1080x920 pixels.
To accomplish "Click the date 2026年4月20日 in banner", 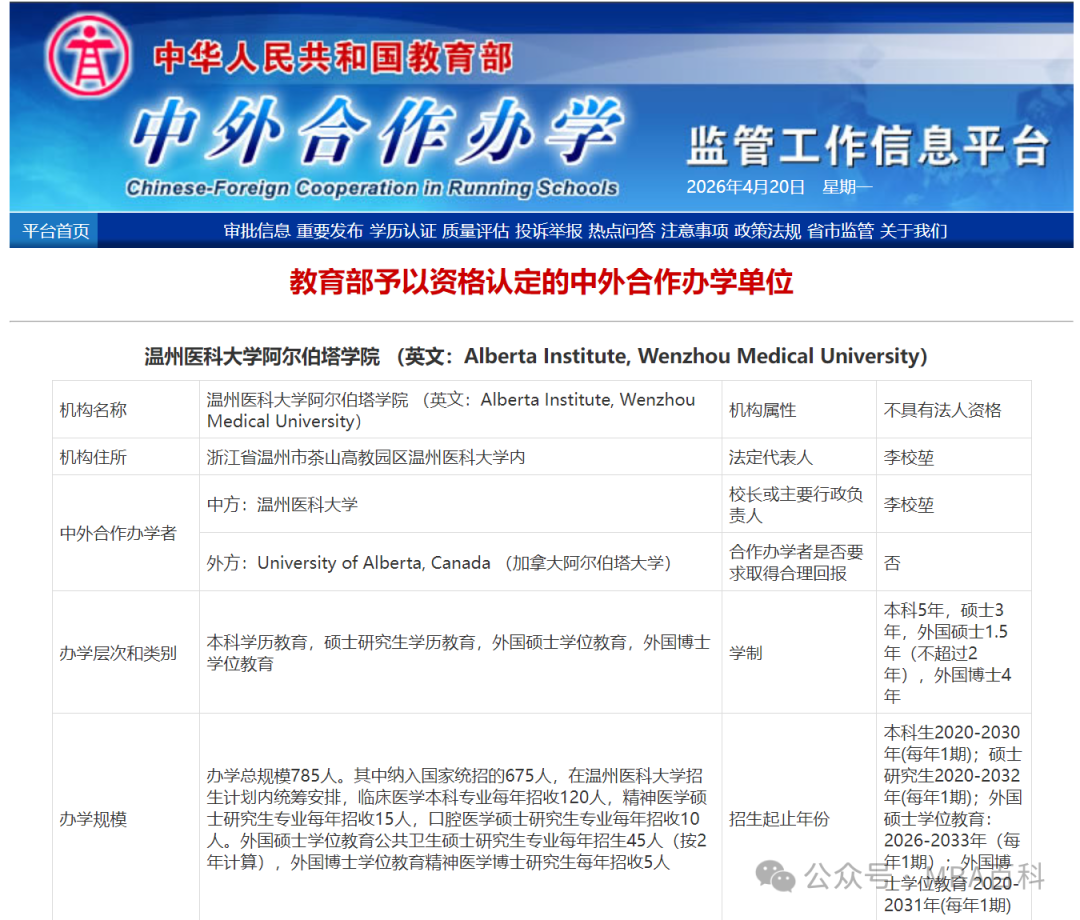I will (745, 187).
